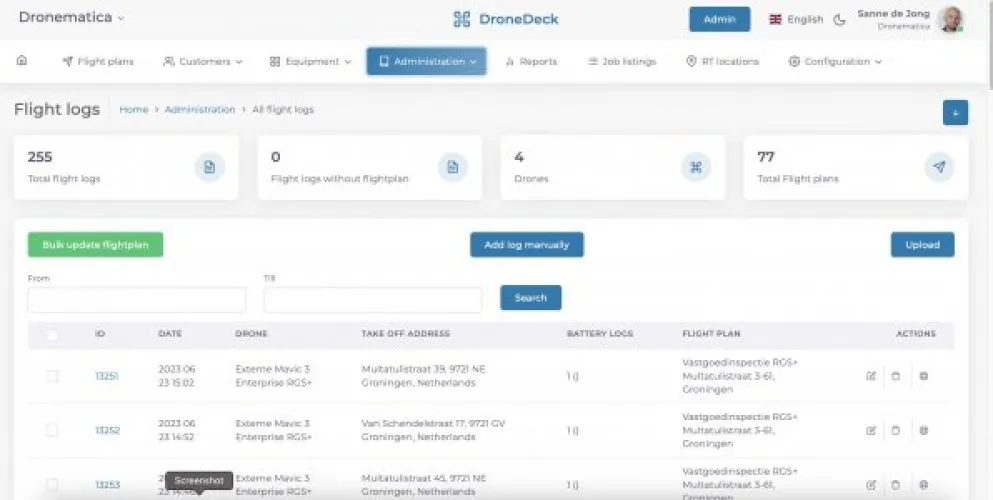The height and width of the screenshot is (500, 993).
Task: Tick the select-all checkbox in table header
Action: point(52,334)
